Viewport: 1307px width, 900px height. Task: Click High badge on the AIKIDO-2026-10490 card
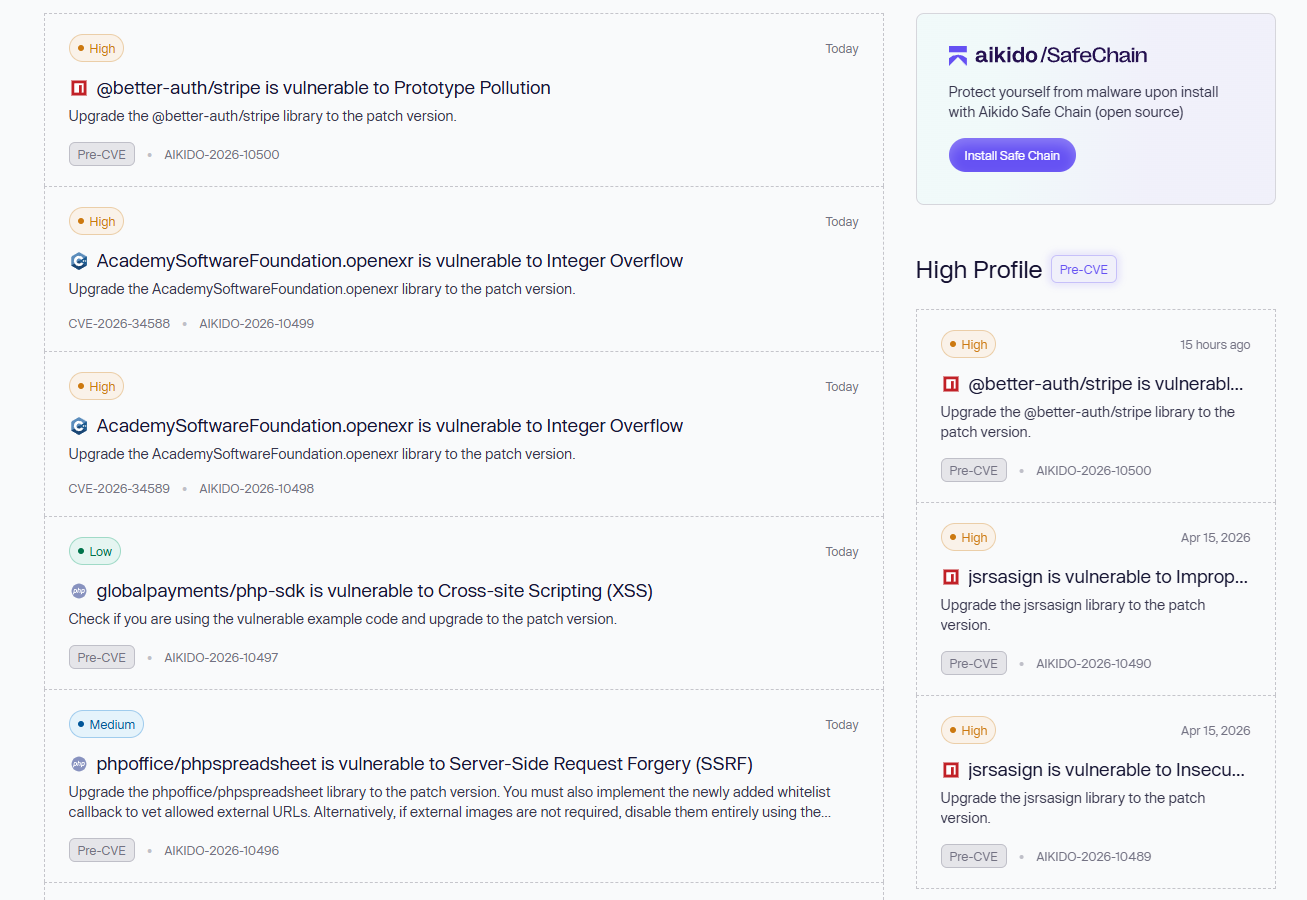click(x=968, y=537)
